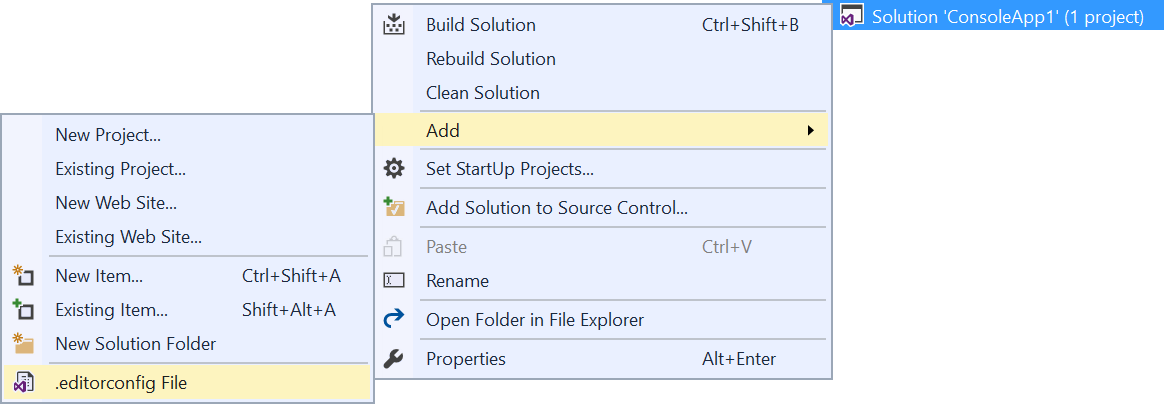
Task: Click the Build Solution icon
Action: [x=394, y=25]
